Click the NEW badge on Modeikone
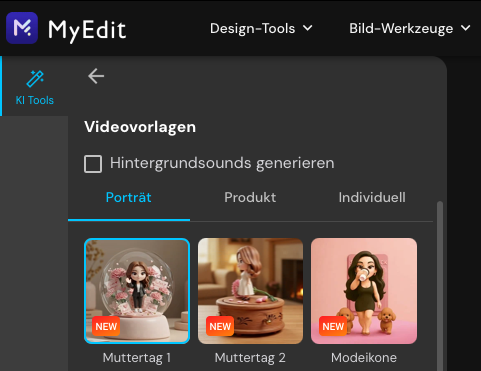The height and width of the screenshot is (371, 481). tap(333, 326)
